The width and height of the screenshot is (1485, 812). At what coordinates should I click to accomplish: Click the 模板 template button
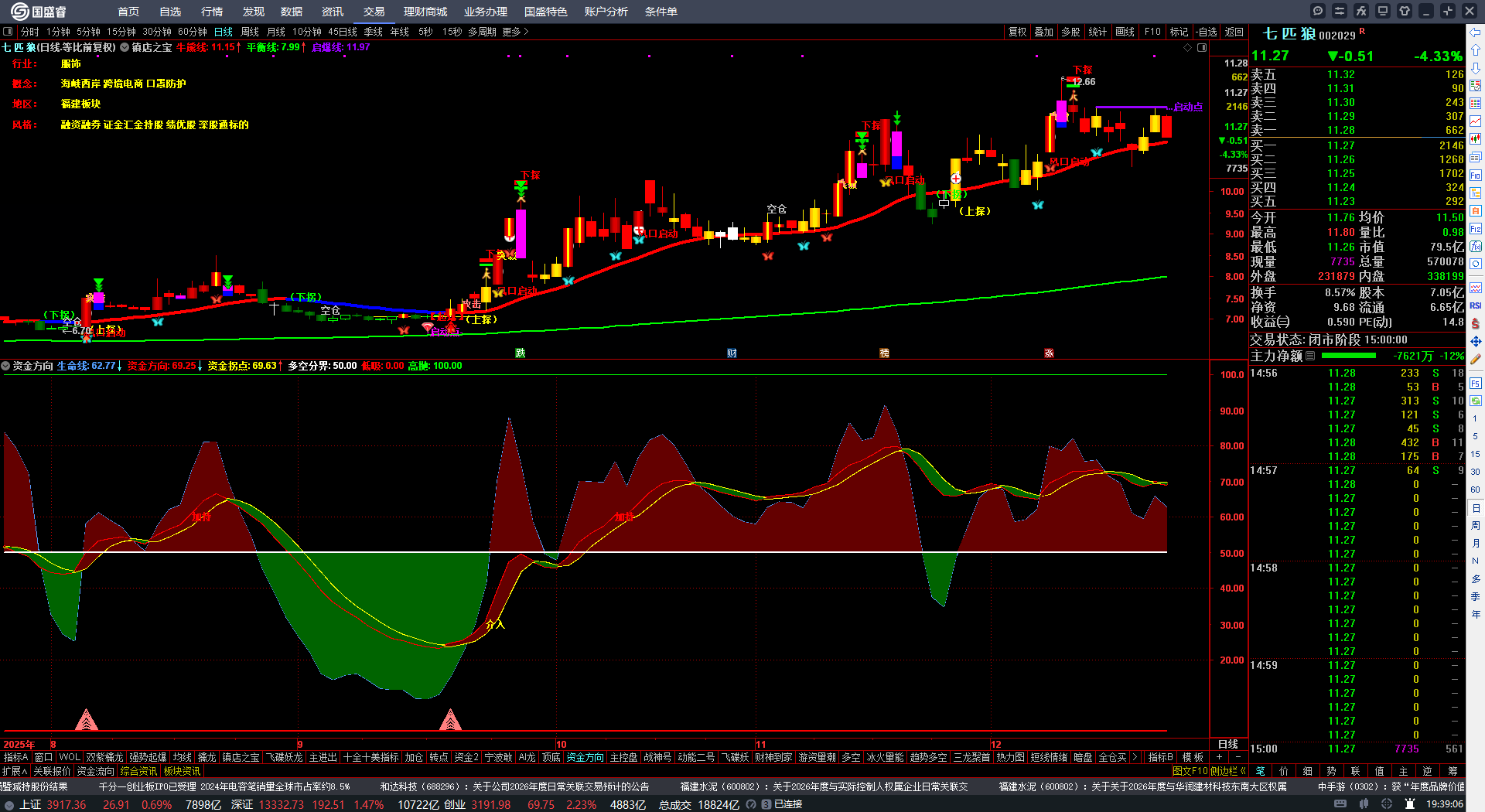(1193, 757)
